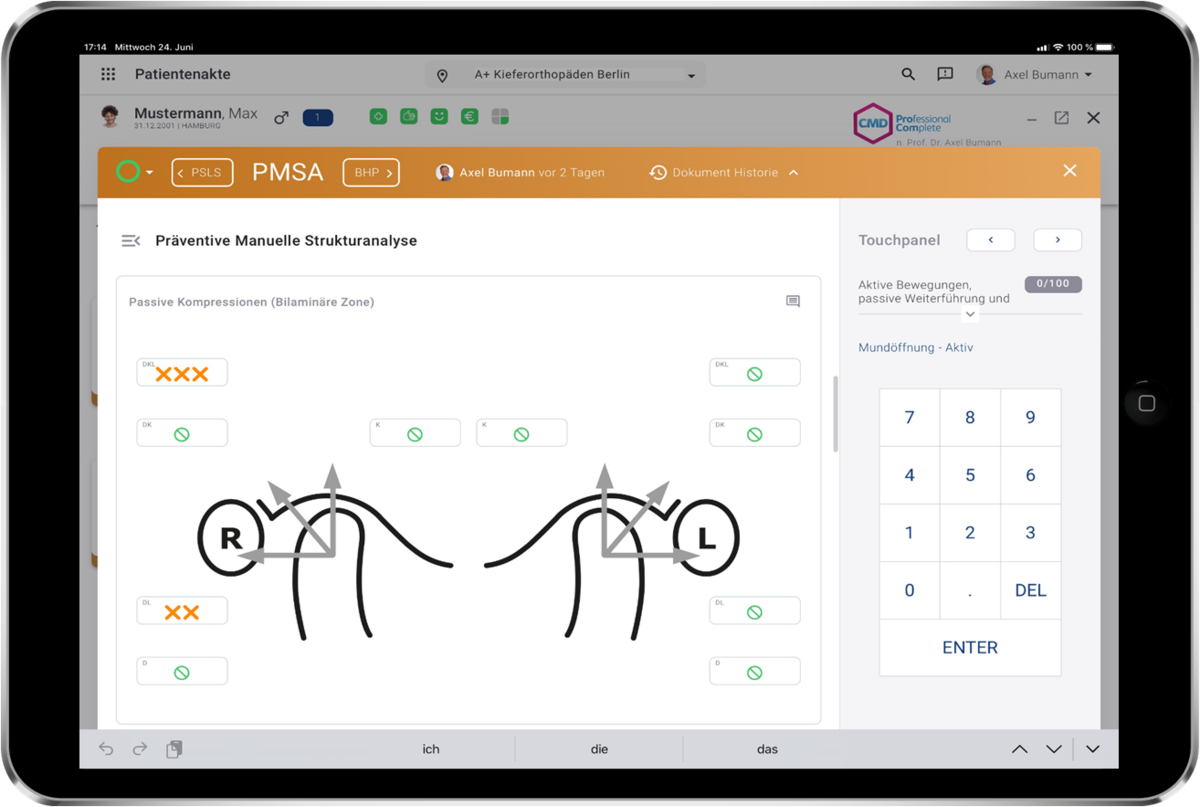Select the green euro icon in patient row

469,116
